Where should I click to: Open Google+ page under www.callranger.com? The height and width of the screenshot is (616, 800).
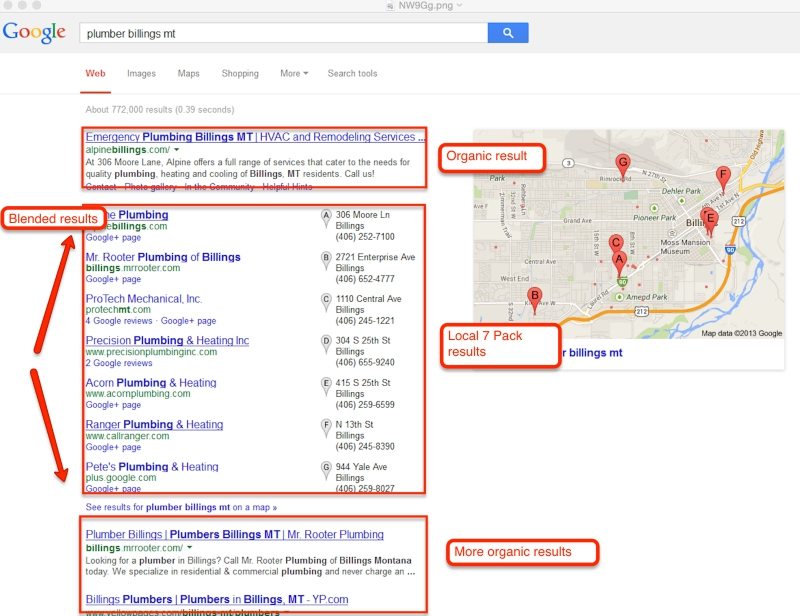[x=113, y=447]
